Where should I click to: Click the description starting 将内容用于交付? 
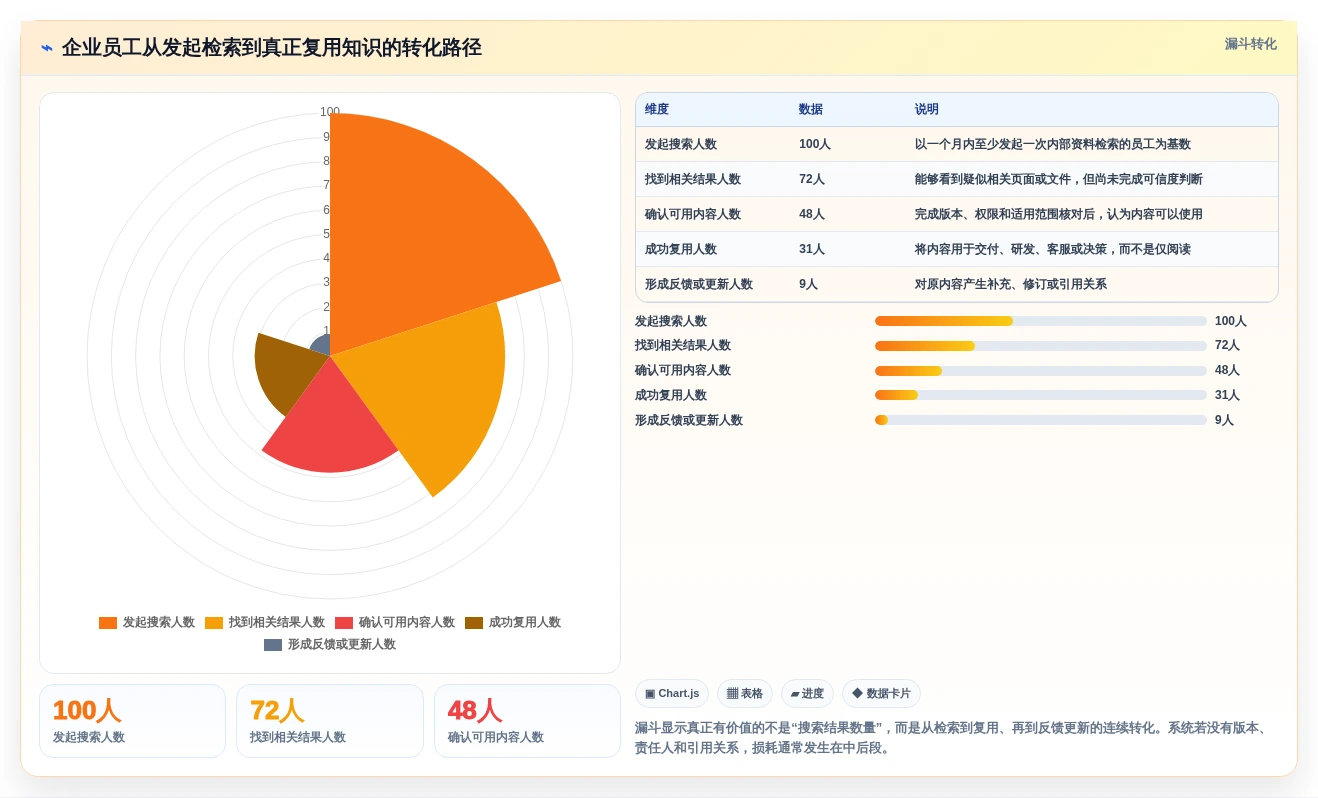(x=1053, y=249)
